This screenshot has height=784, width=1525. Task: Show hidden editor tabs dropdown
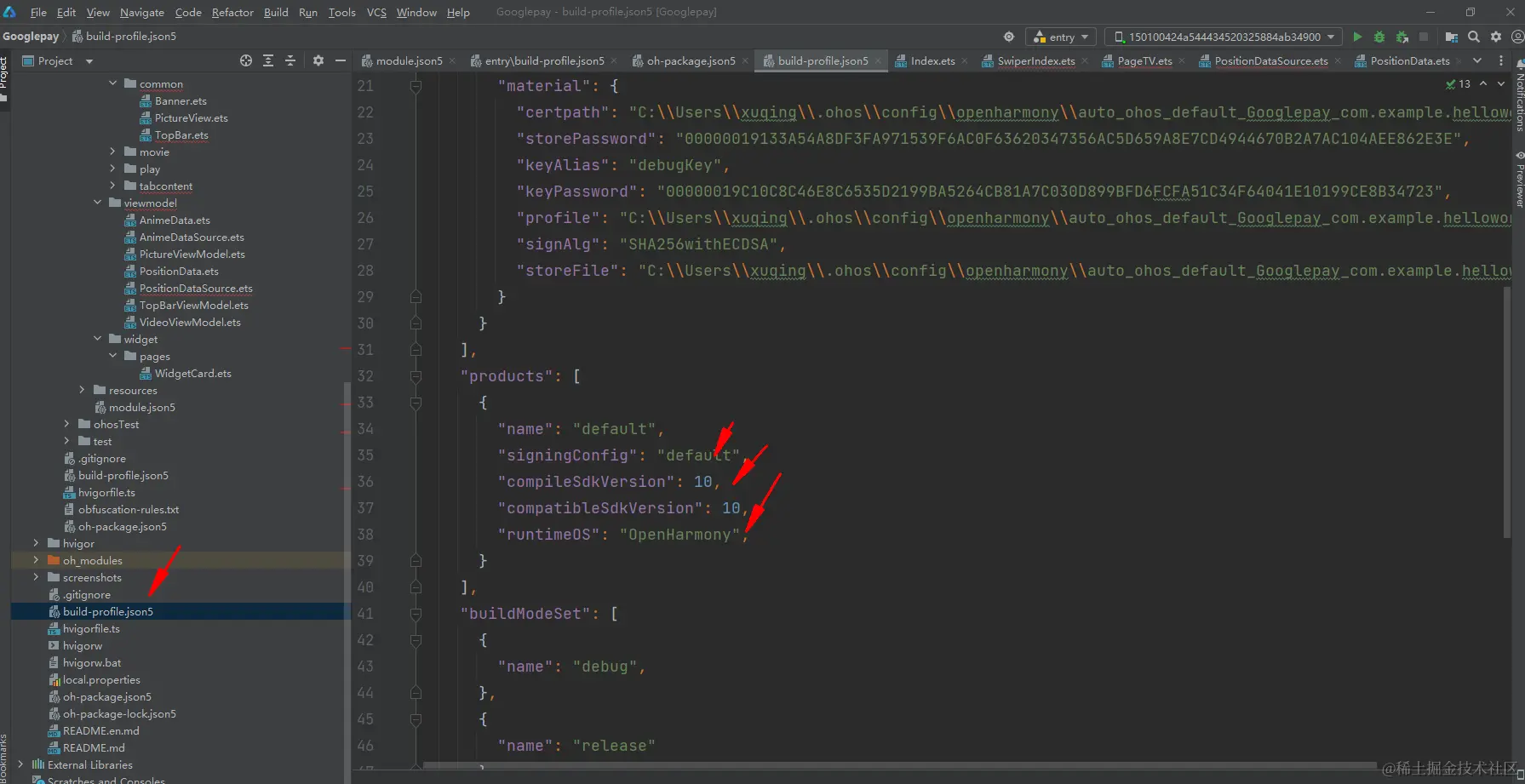coord(1477,60)
